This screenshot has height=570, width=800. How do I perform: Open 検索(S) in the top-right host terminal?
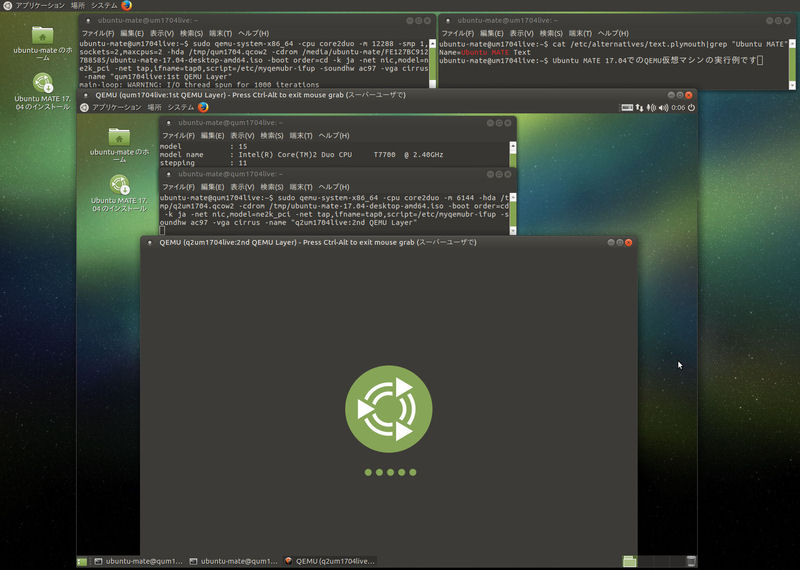[551, 33]
